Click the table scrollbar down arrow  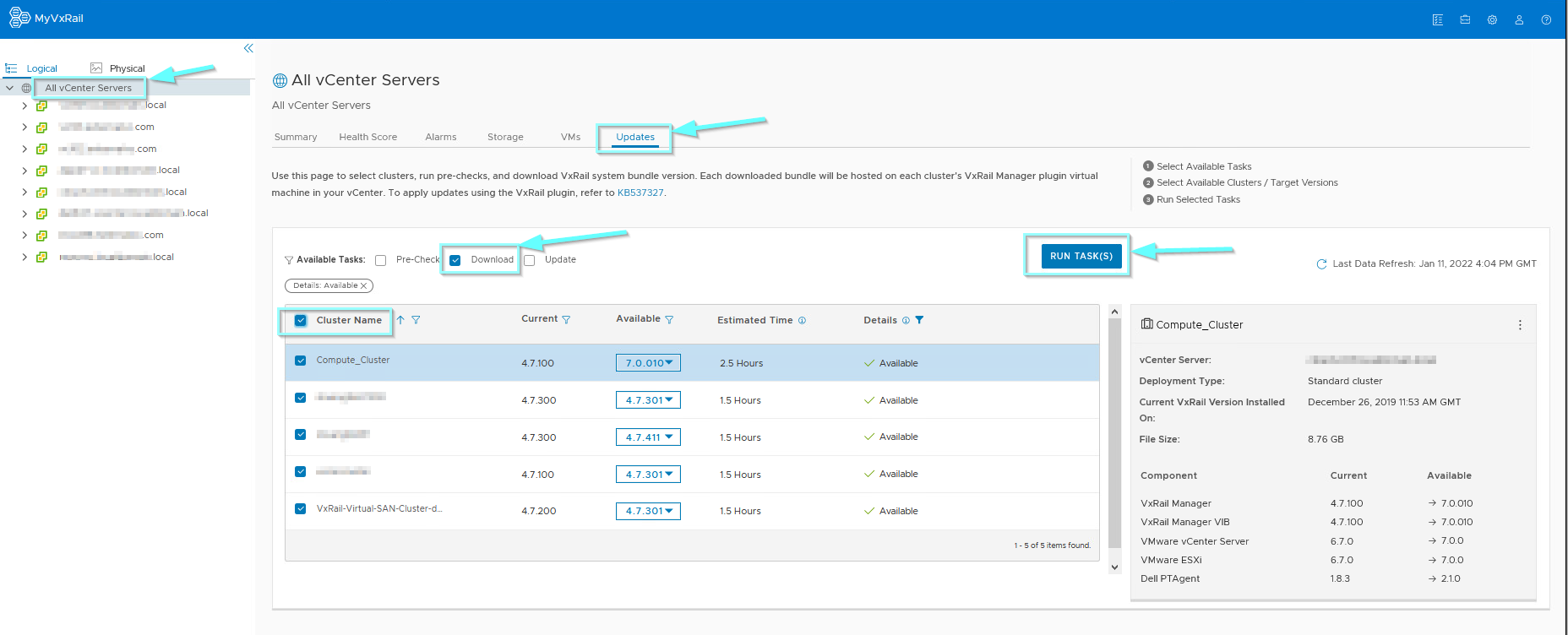click(x=1114, y=567)
